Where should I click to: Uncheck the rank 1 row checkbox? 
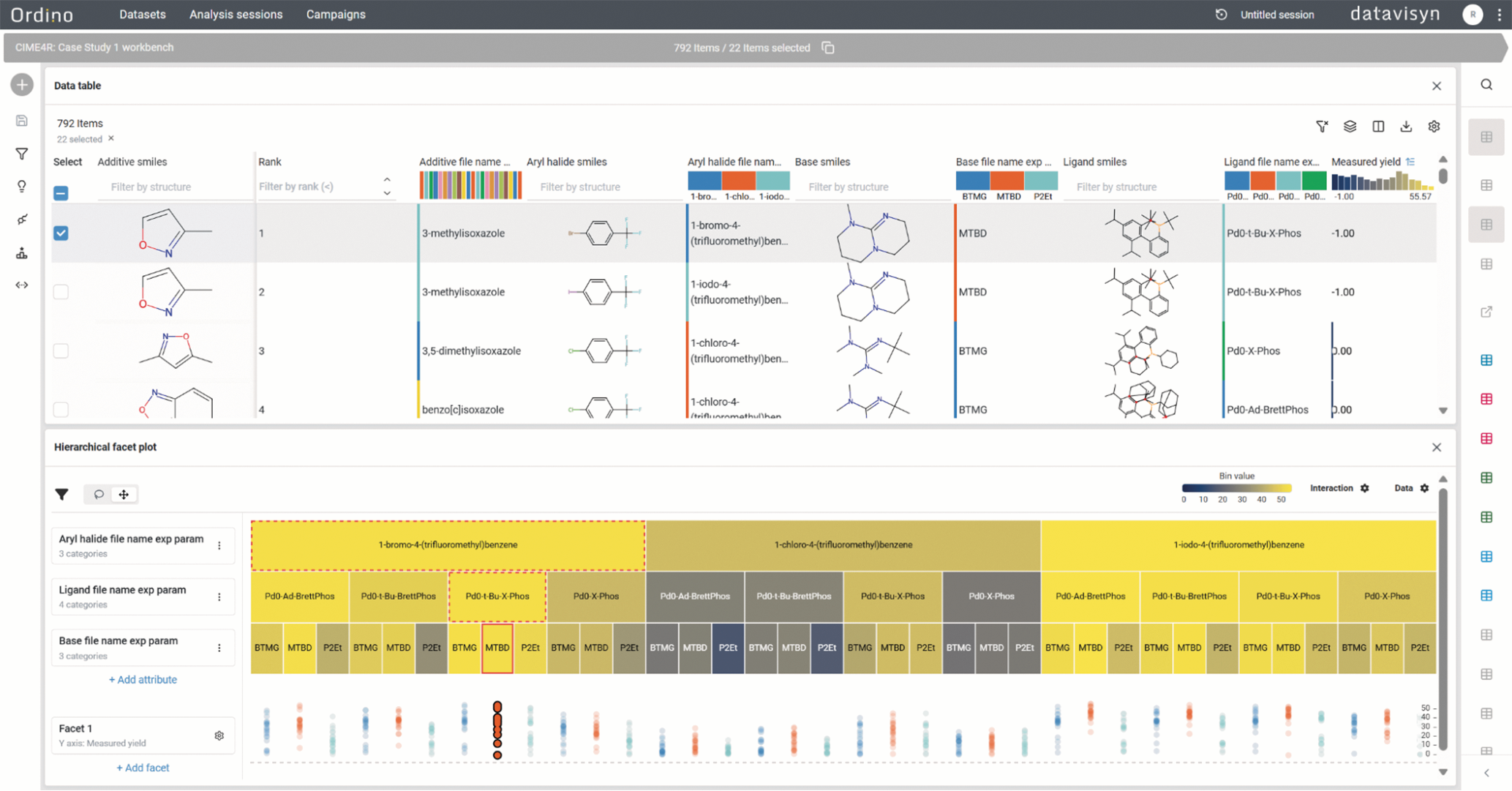point(61,233)
